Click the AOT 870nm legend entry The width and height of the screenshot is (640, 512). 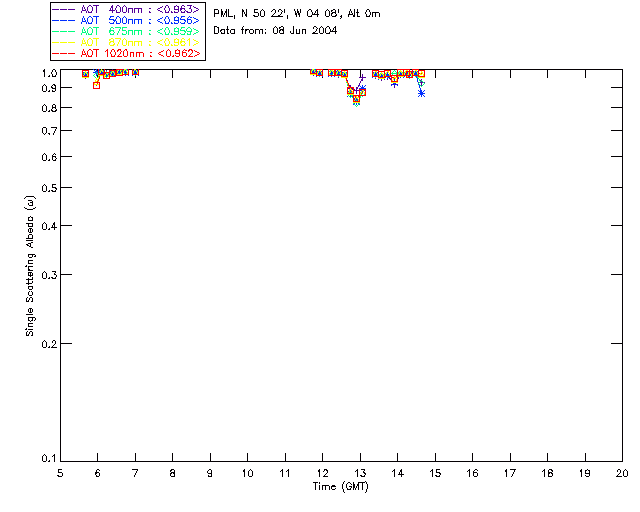click(126, 42)
